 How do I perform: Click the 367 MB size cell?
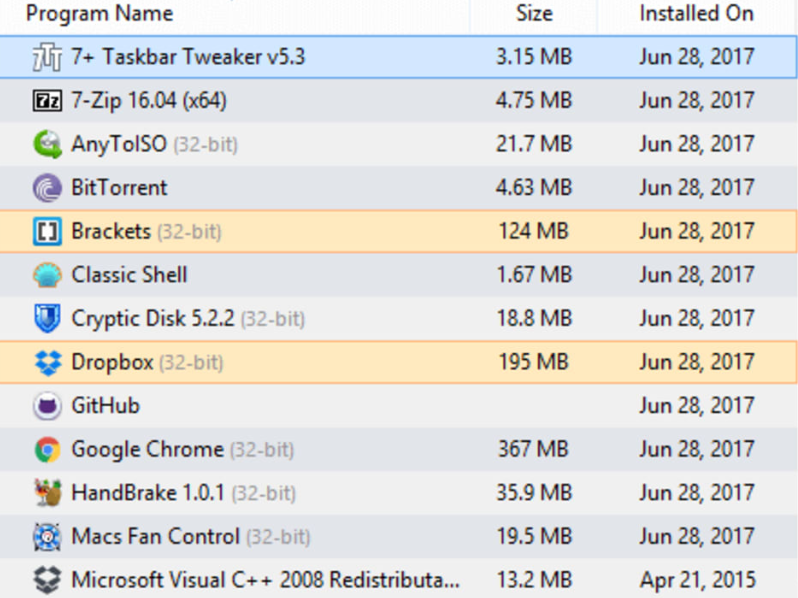tap(533, 449)
